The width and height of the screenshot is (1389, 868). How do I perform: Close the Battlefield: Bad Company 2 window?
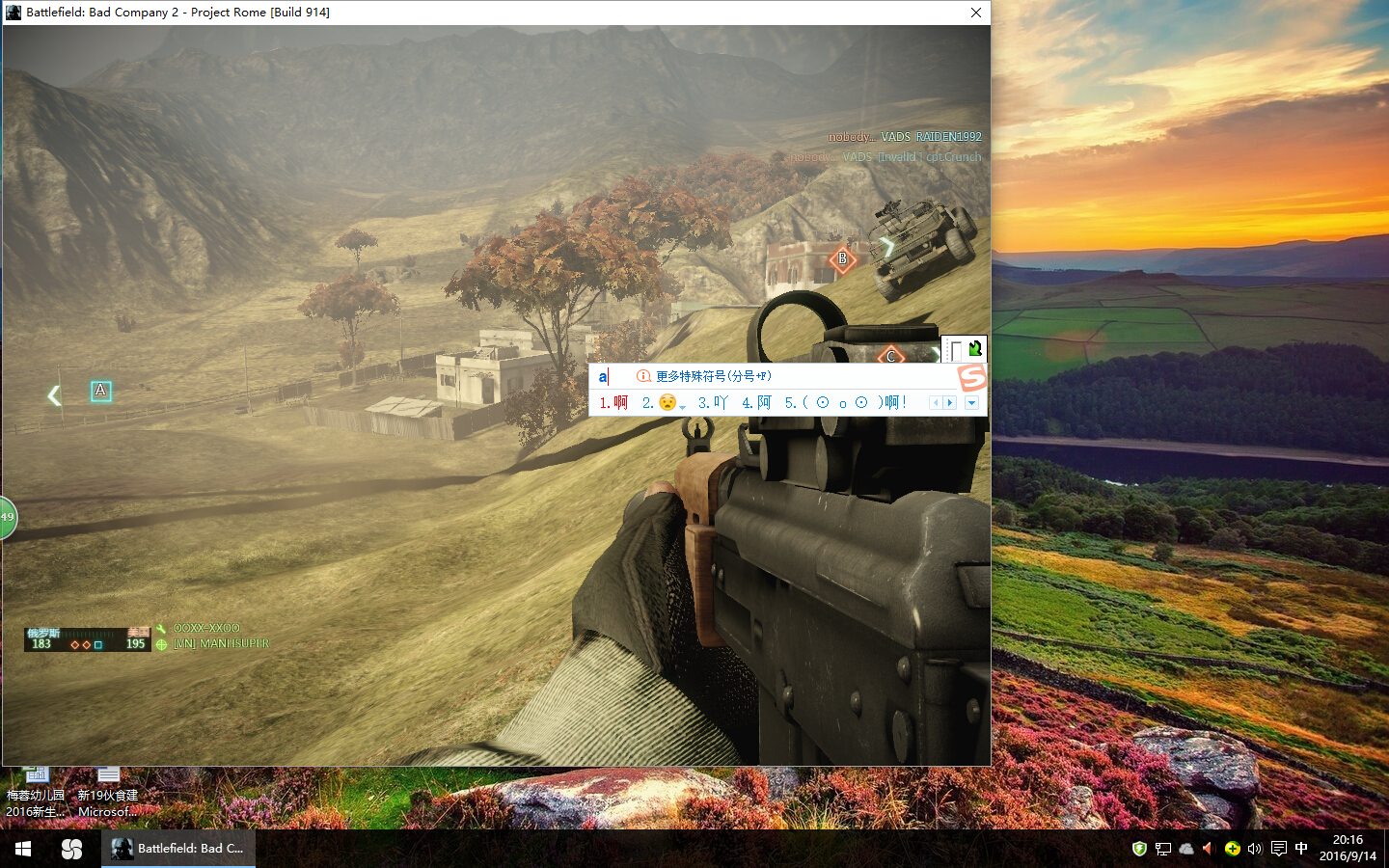click(x=976, y=13)
